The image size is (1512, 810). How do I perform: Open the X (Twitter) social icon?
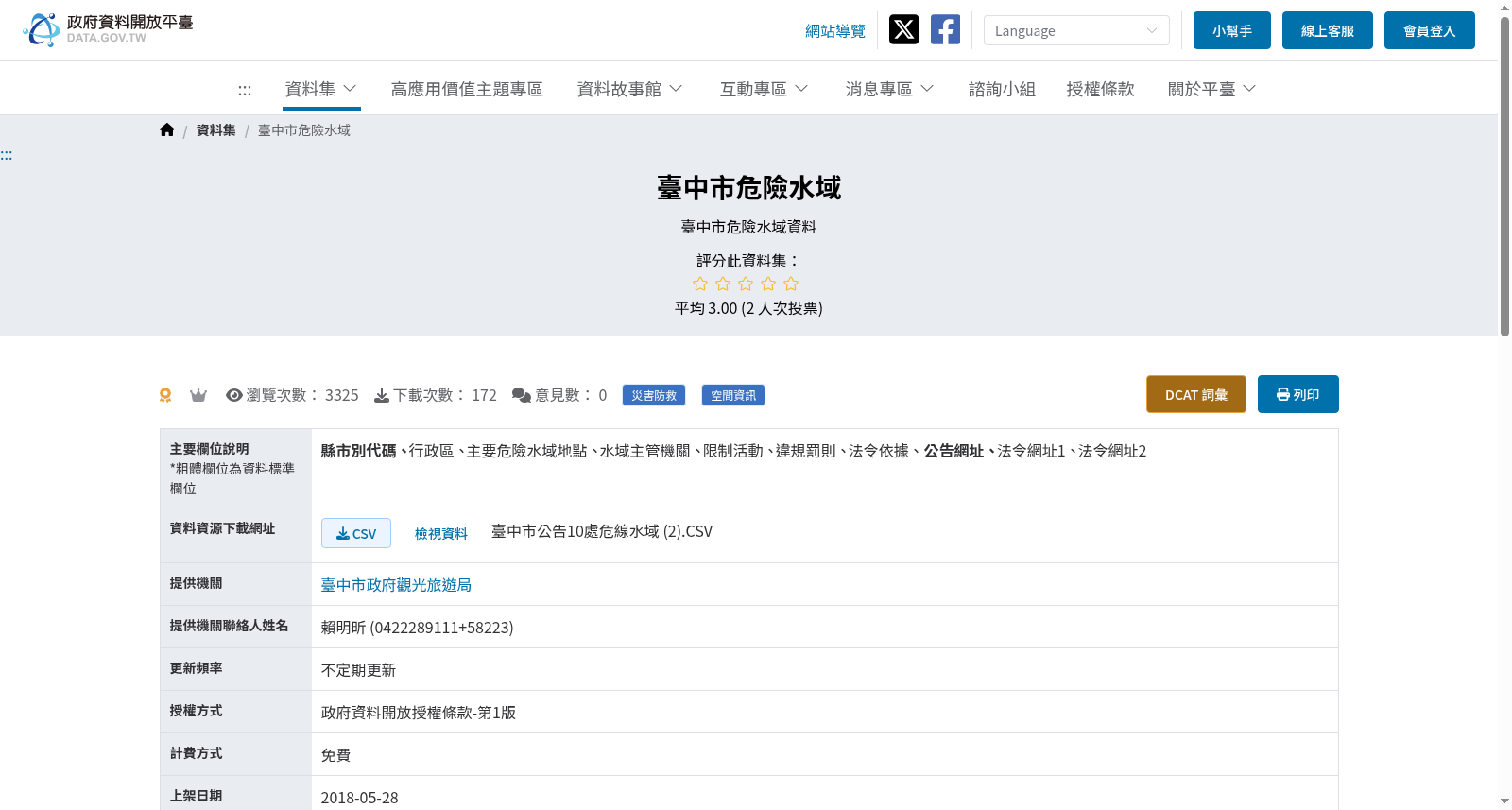[x=903, y=30]
